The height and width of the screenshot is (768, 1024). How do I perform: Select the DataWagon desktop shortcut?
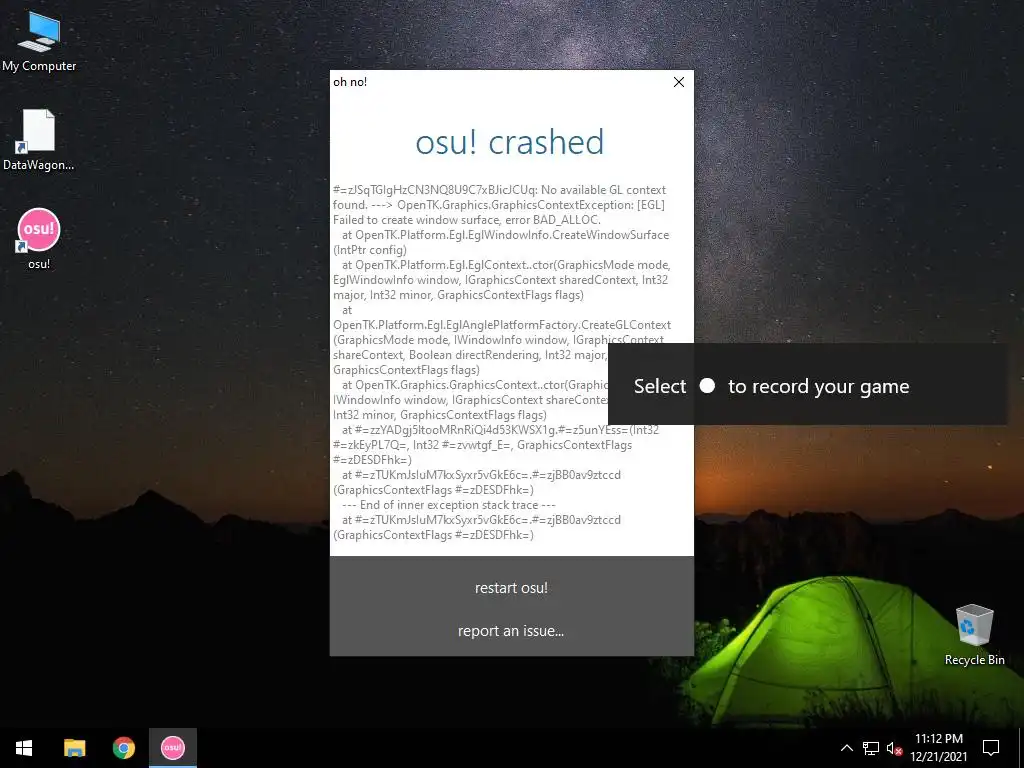(x=39, y=140)
